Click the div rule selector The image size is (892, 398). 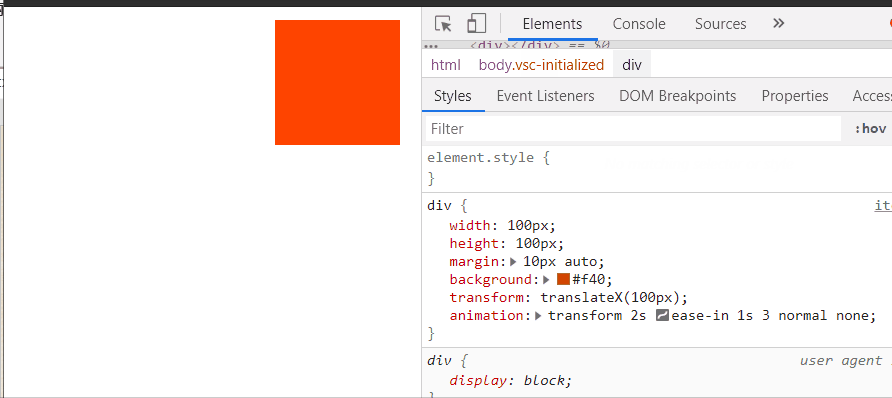pos(439,205)
